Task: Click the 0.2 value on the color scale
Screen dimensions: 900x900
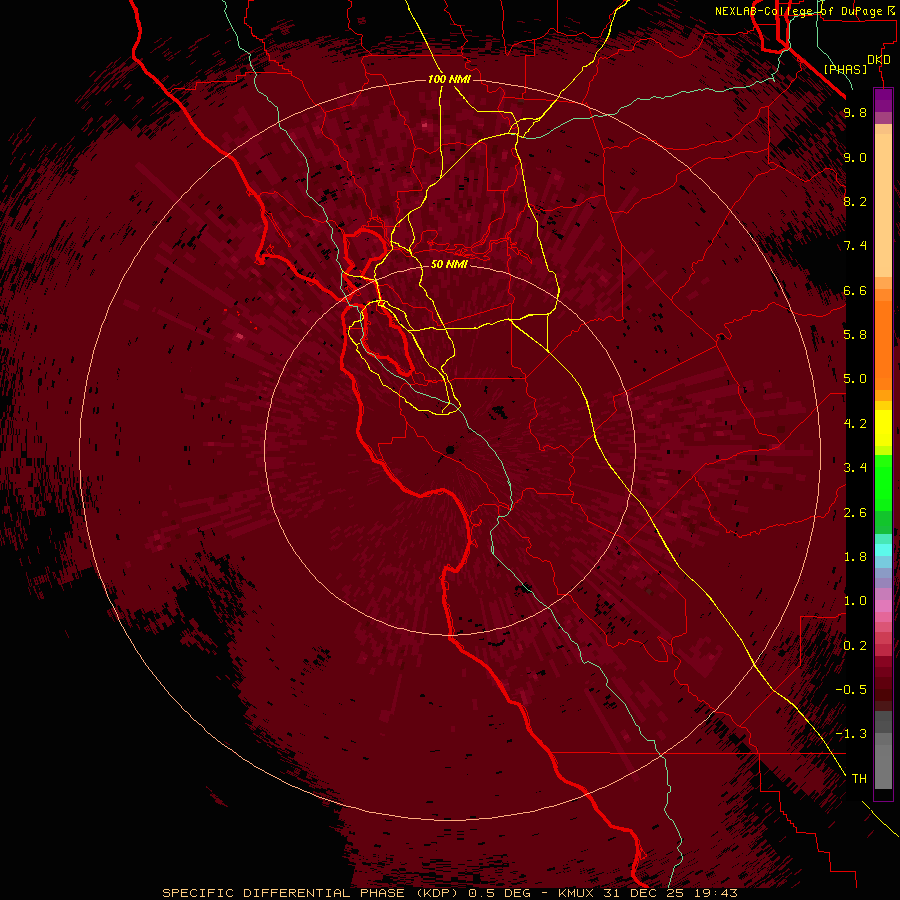Action: click(855, 646)
